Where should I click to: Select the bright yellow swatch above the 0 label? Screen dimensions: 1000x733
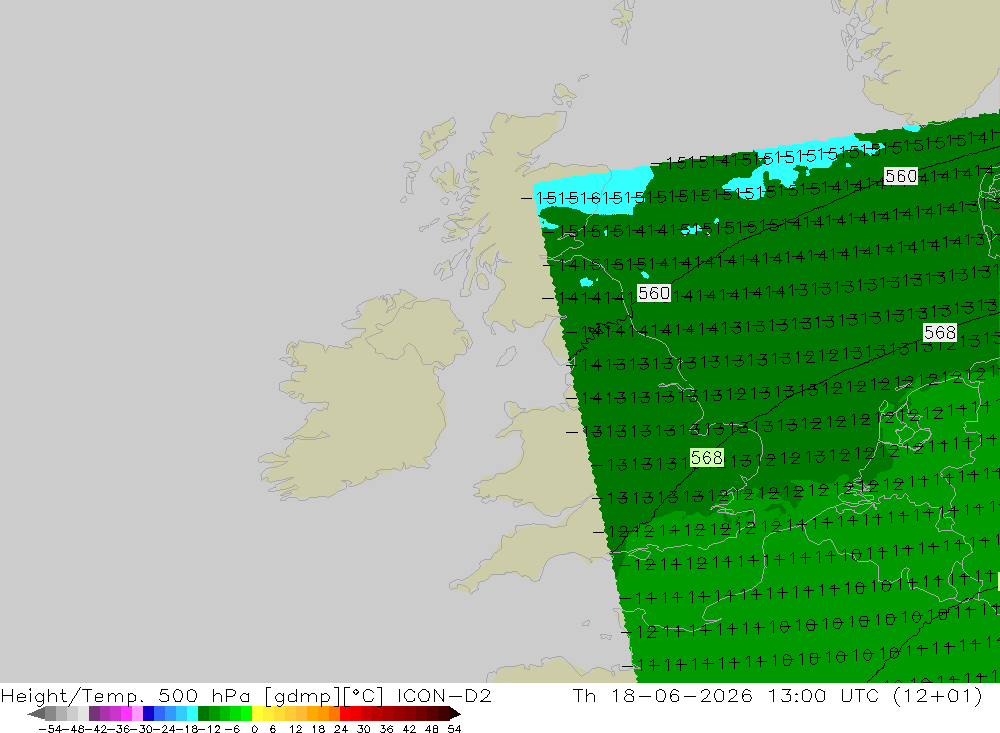(x=257, y=713)
